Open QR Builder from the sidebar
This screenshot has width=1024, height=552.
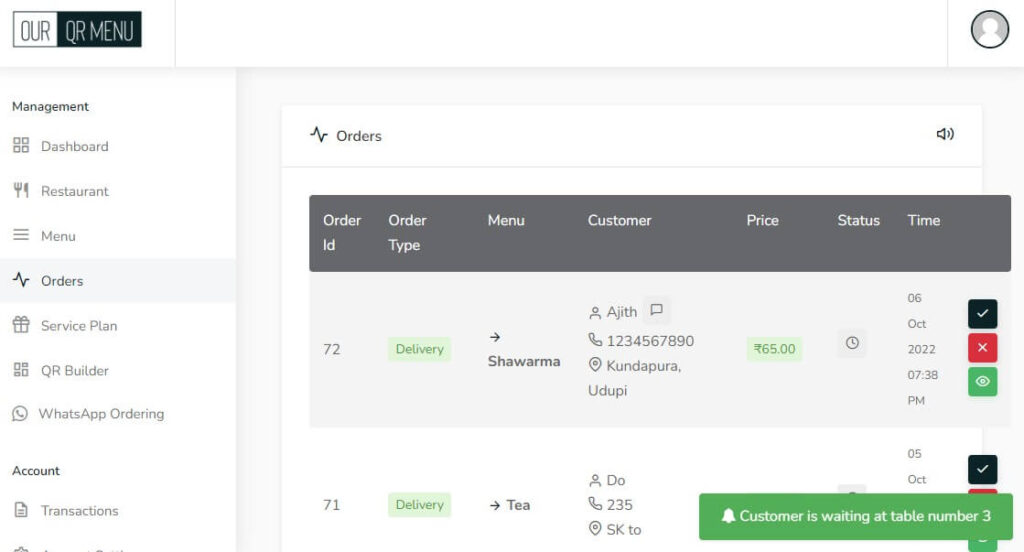pos(74,371)
